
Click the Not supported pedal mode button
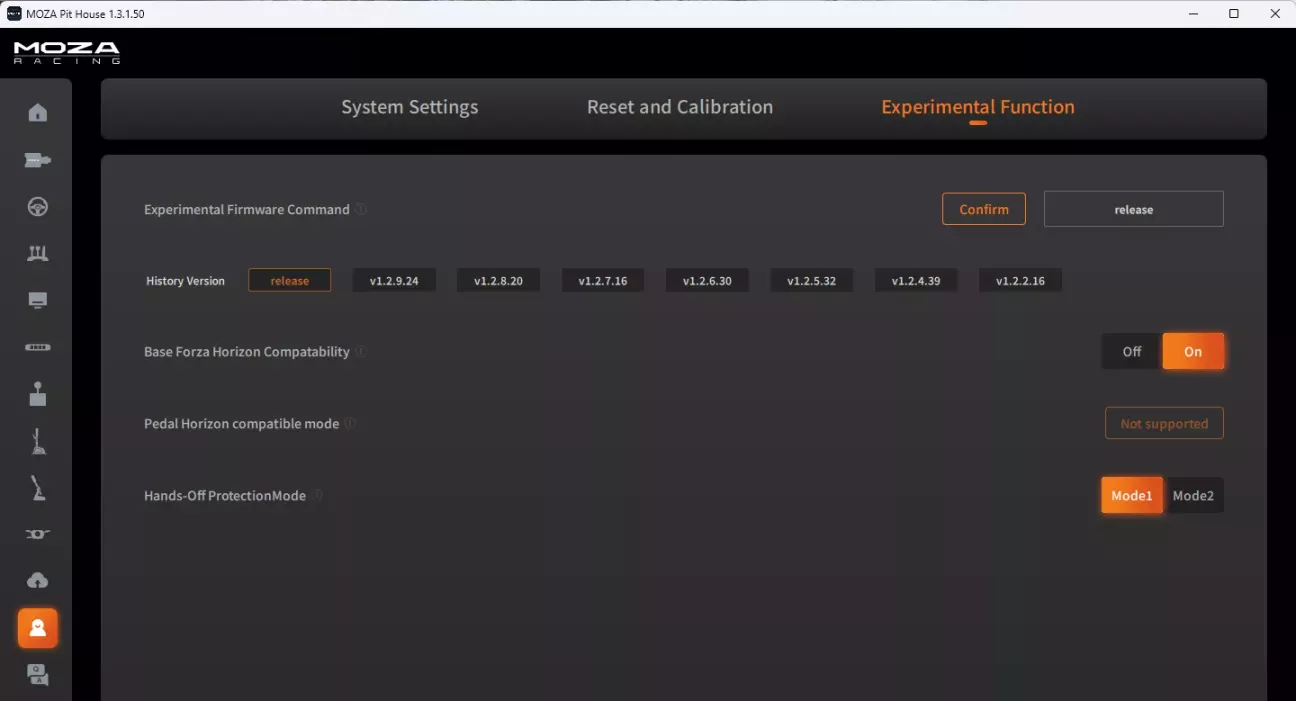click(x=1164, y=424)
